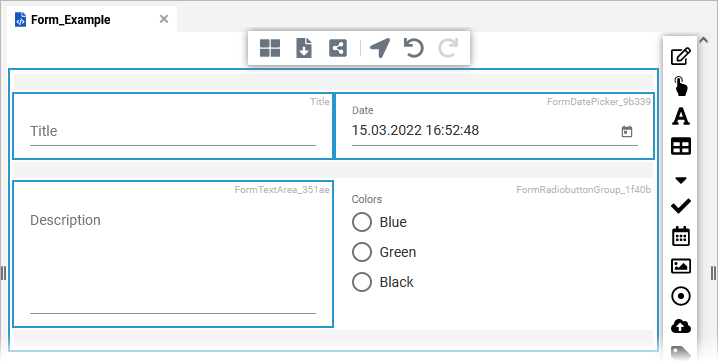
Task: Choose the button element with pointing hand icon
Action: tap(680, 86)
